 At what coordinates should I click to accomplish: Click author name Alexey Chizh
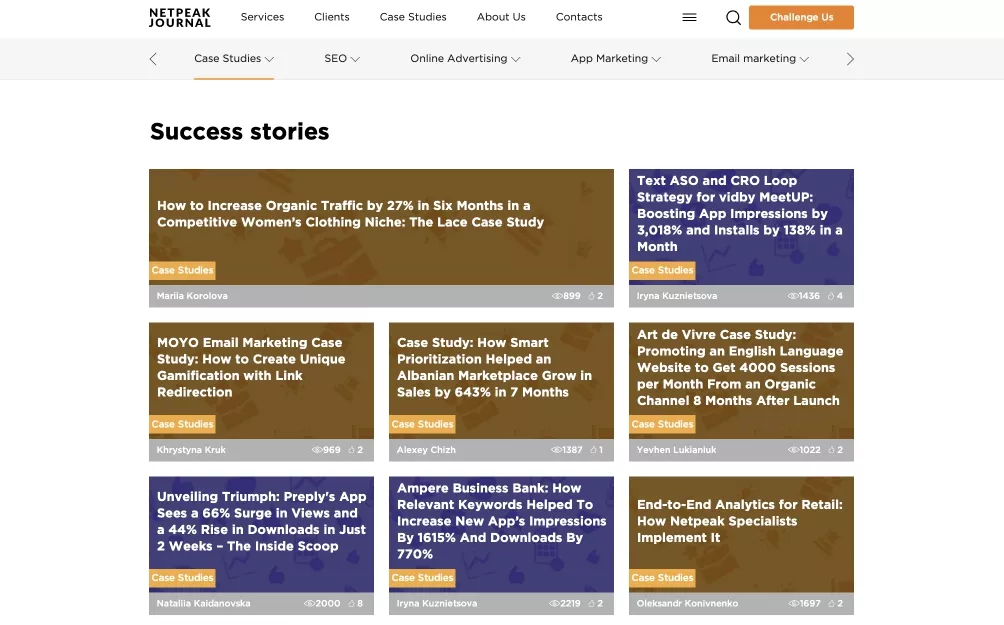(x=426, y=450)
